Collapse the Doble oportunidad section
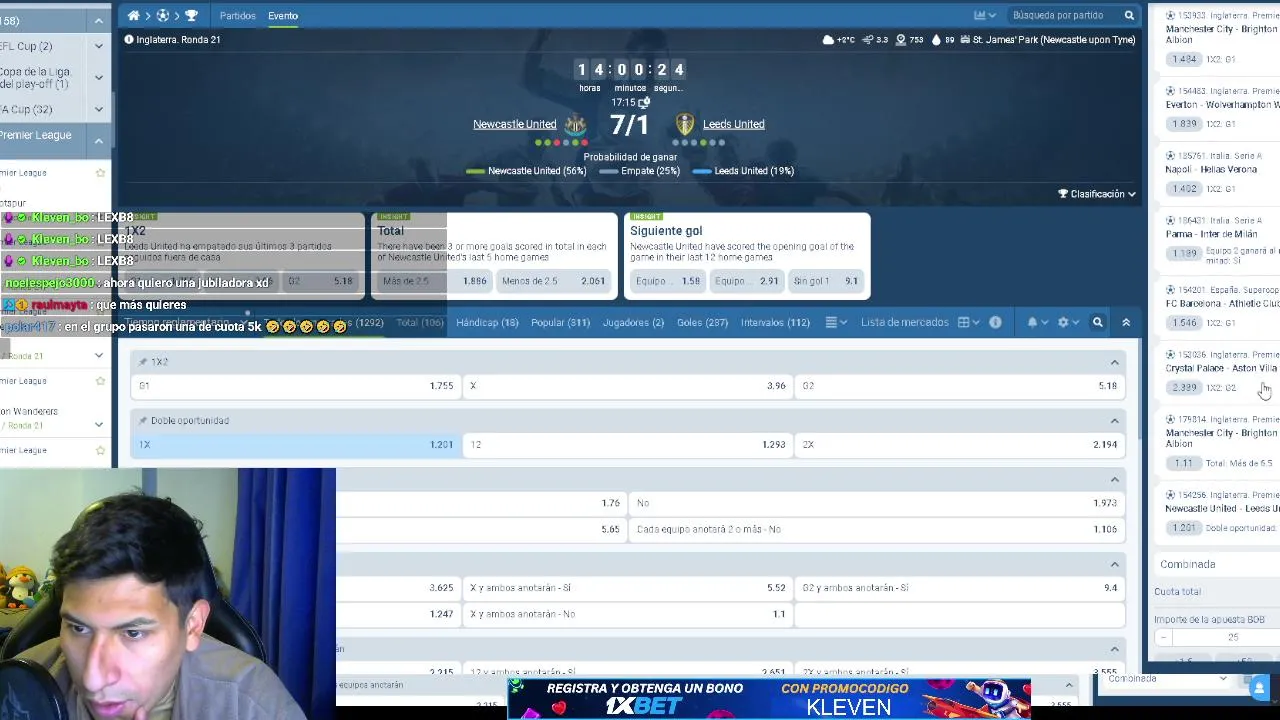Image resolution: width=1280 pixels, height=720 pixels. (1114, 421)
